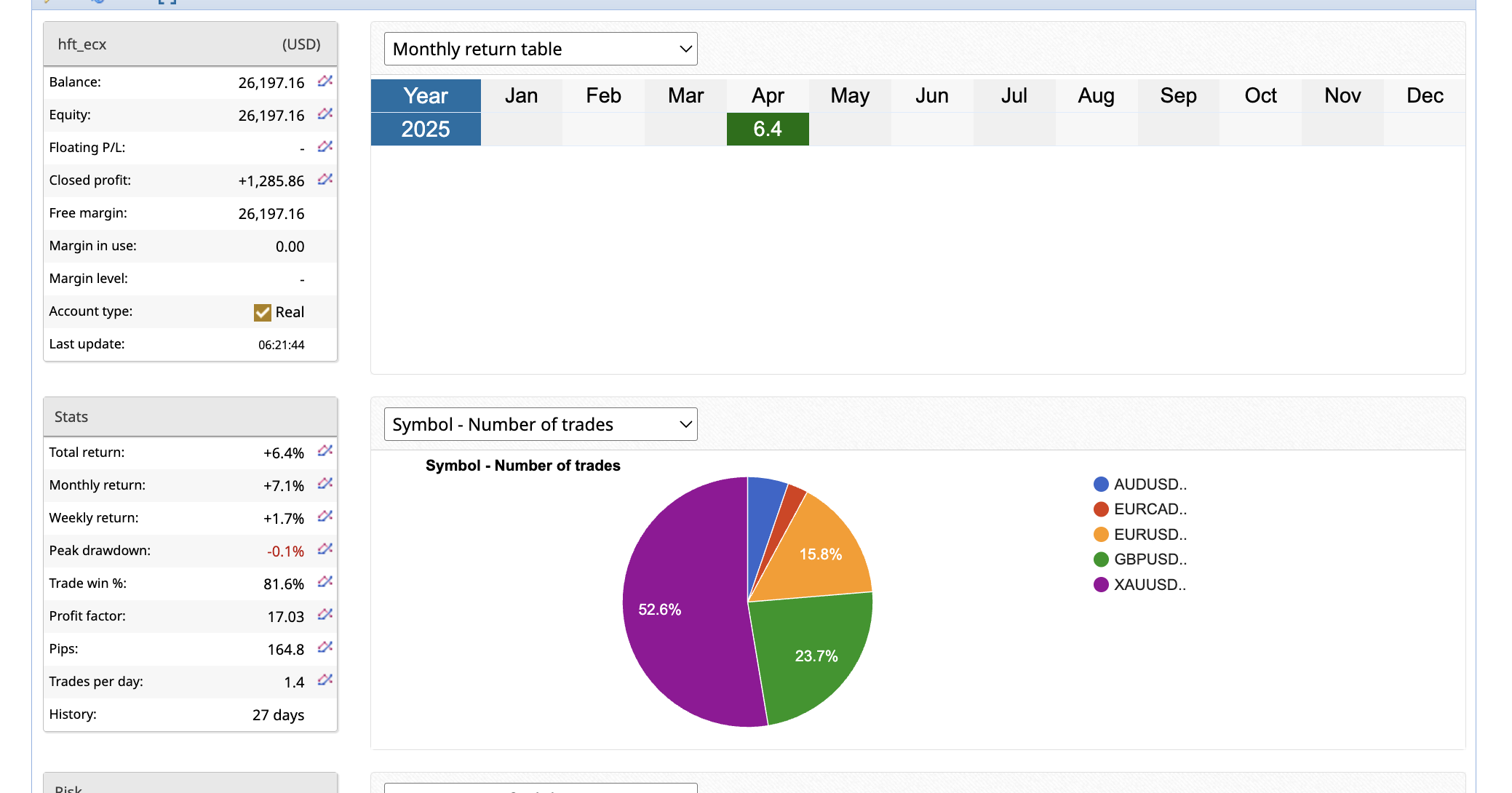This screenshot has width=1512, height=793.
Task: Click the Real account type checkmark
Action: coord(263,312)
